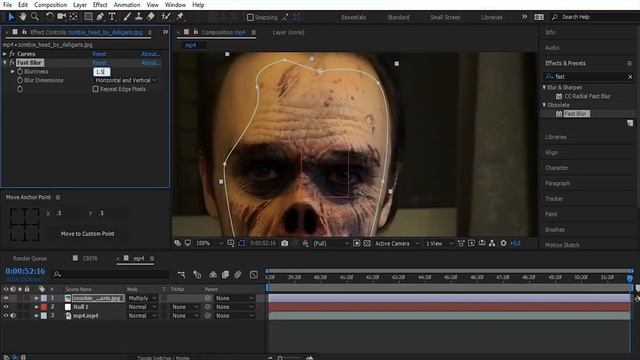Screen dimensions: 640x360
Task: Select the Zoom magnifier tool
Action: (35, 17)
